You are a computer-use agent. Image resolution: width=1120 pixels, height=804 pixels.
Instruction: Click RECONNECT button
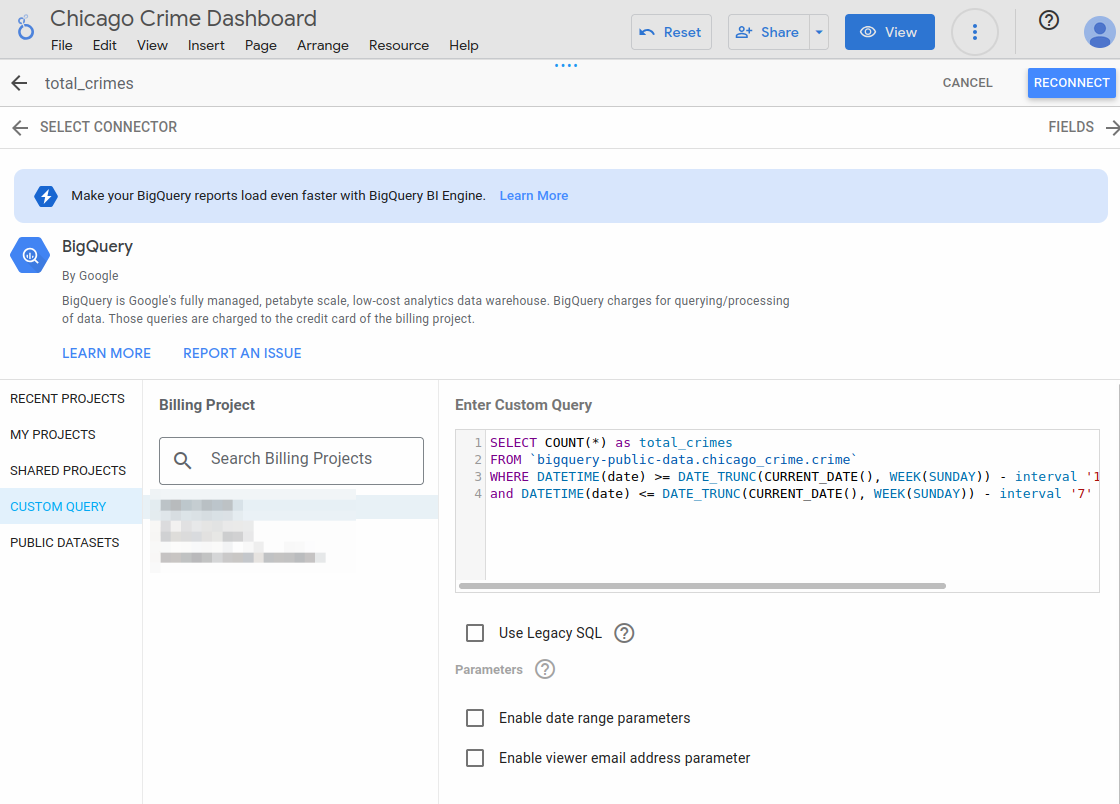click(1071, 83)
